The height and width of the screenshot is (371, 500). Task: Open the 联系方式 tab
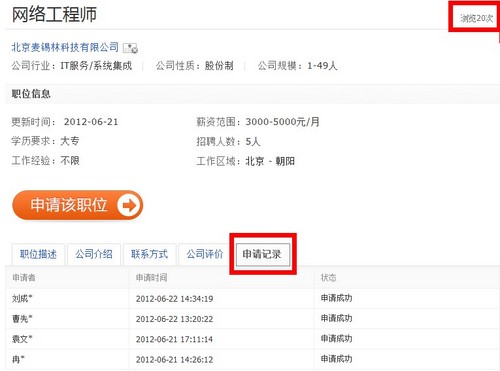coord(149,254)
